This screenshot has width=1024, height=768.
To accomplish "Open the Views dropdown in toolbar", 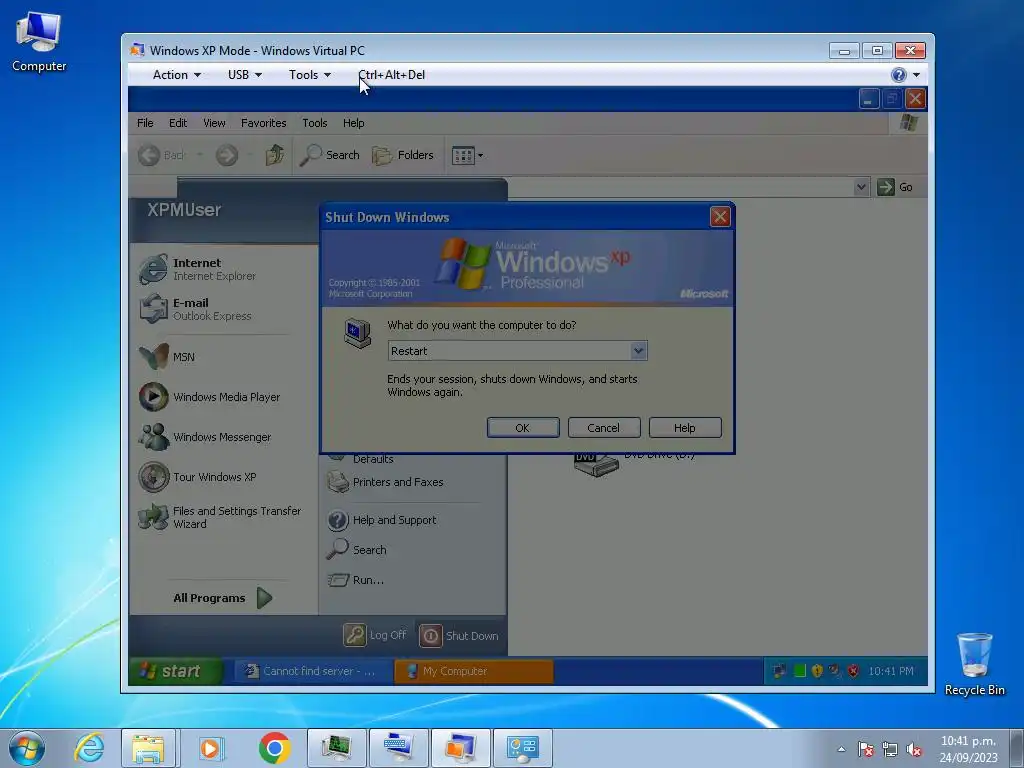I will click(467, 155).
